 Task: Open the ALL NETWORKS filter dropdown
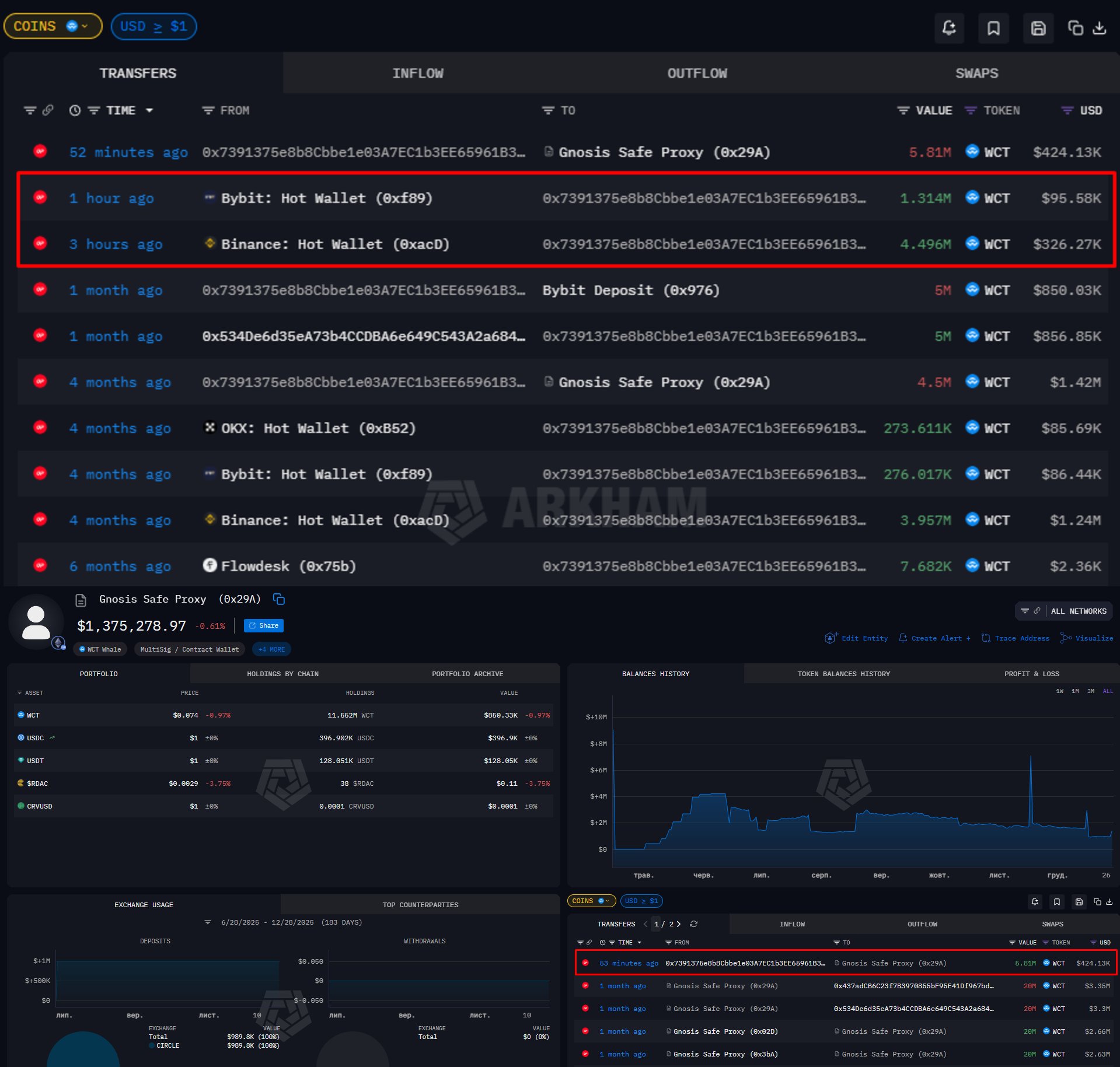point(1078,611)
